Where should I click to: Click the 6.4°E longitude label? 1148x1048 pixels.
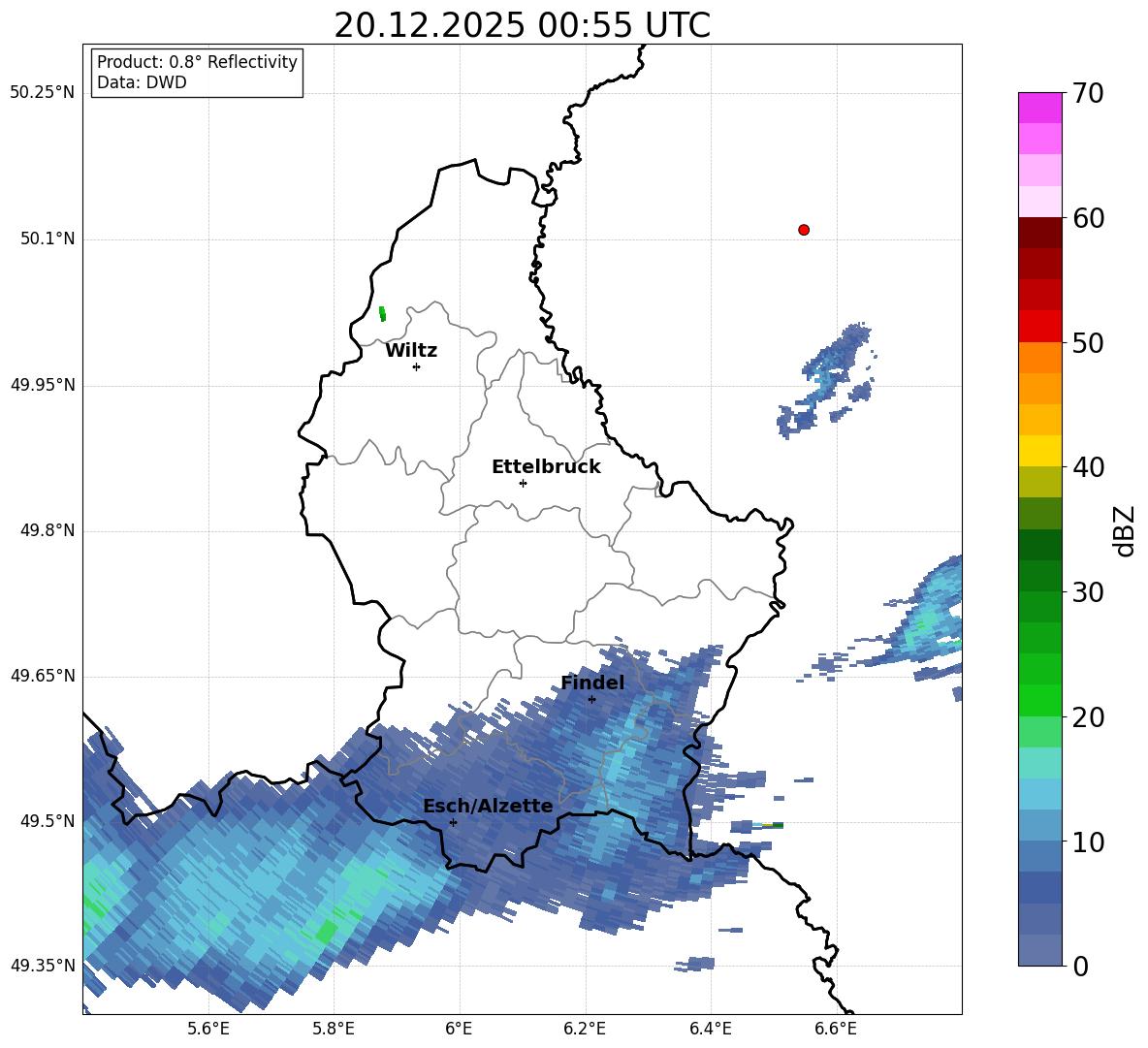pyautogui.click(x=710, y=1029)
